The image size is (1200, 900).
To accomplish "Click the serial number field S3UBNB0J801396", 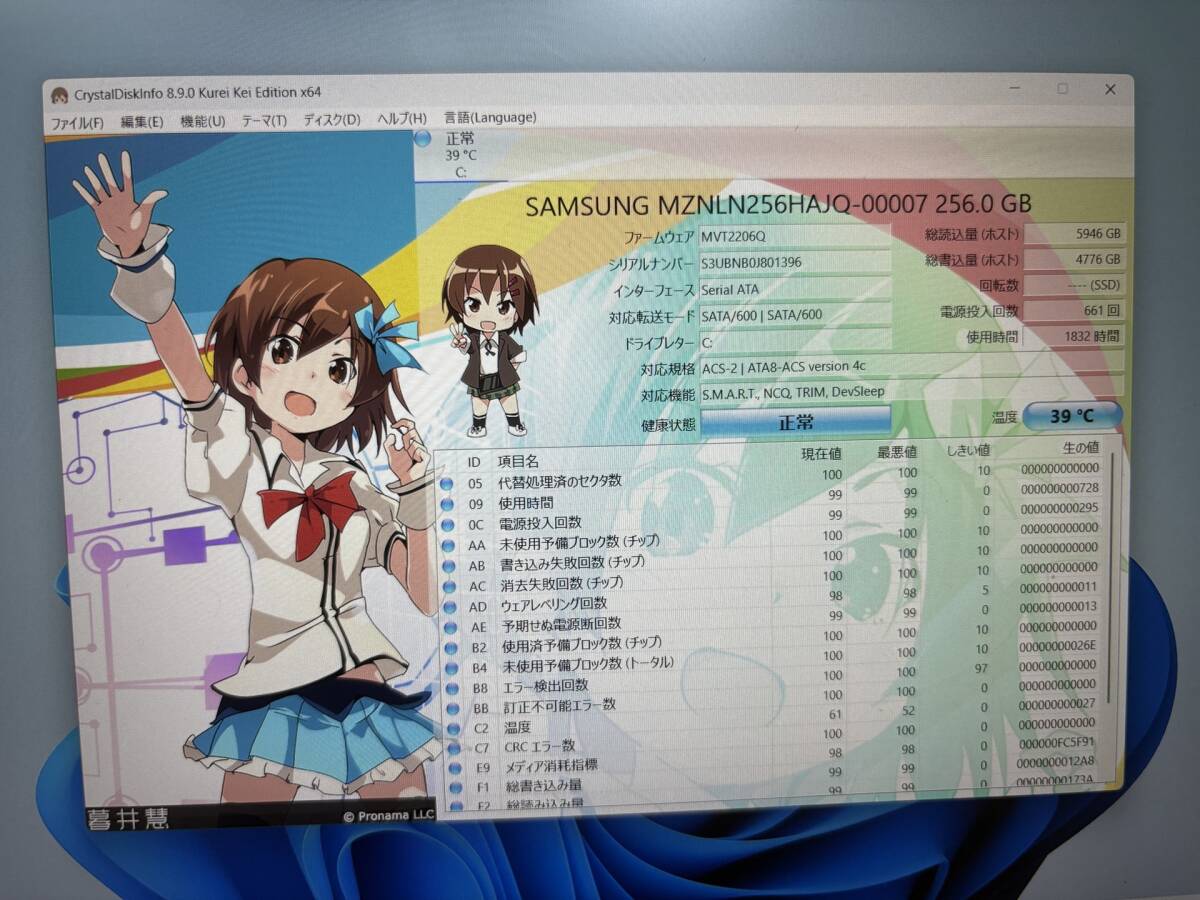I will 795,262.
